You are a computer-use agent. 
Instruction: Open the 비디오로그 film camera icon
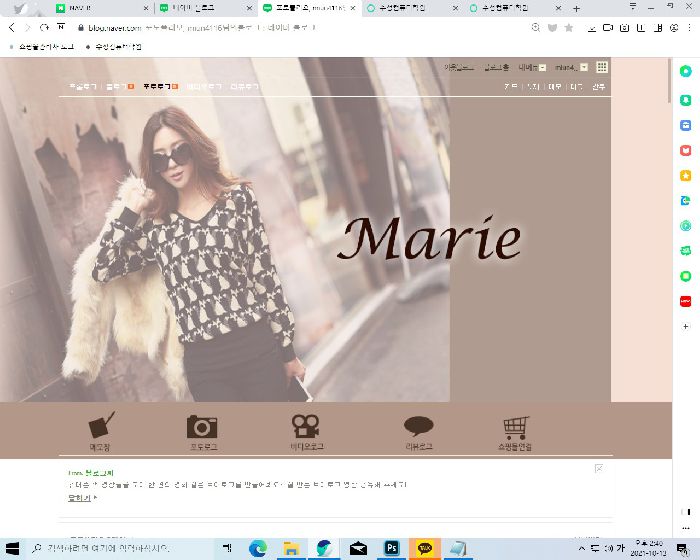coord(306,428)
